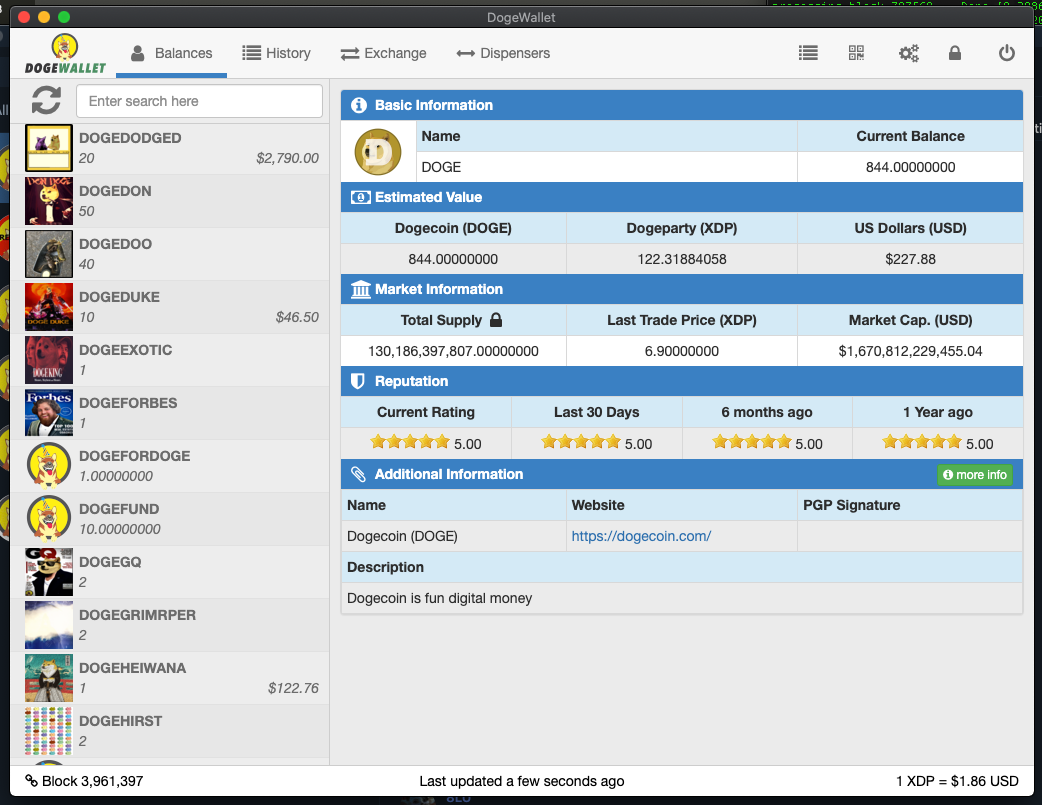The width and height of the screenshot is (1042, 805).
Task: Select the DOGEHIRST asset row
Action: (170, 731)
